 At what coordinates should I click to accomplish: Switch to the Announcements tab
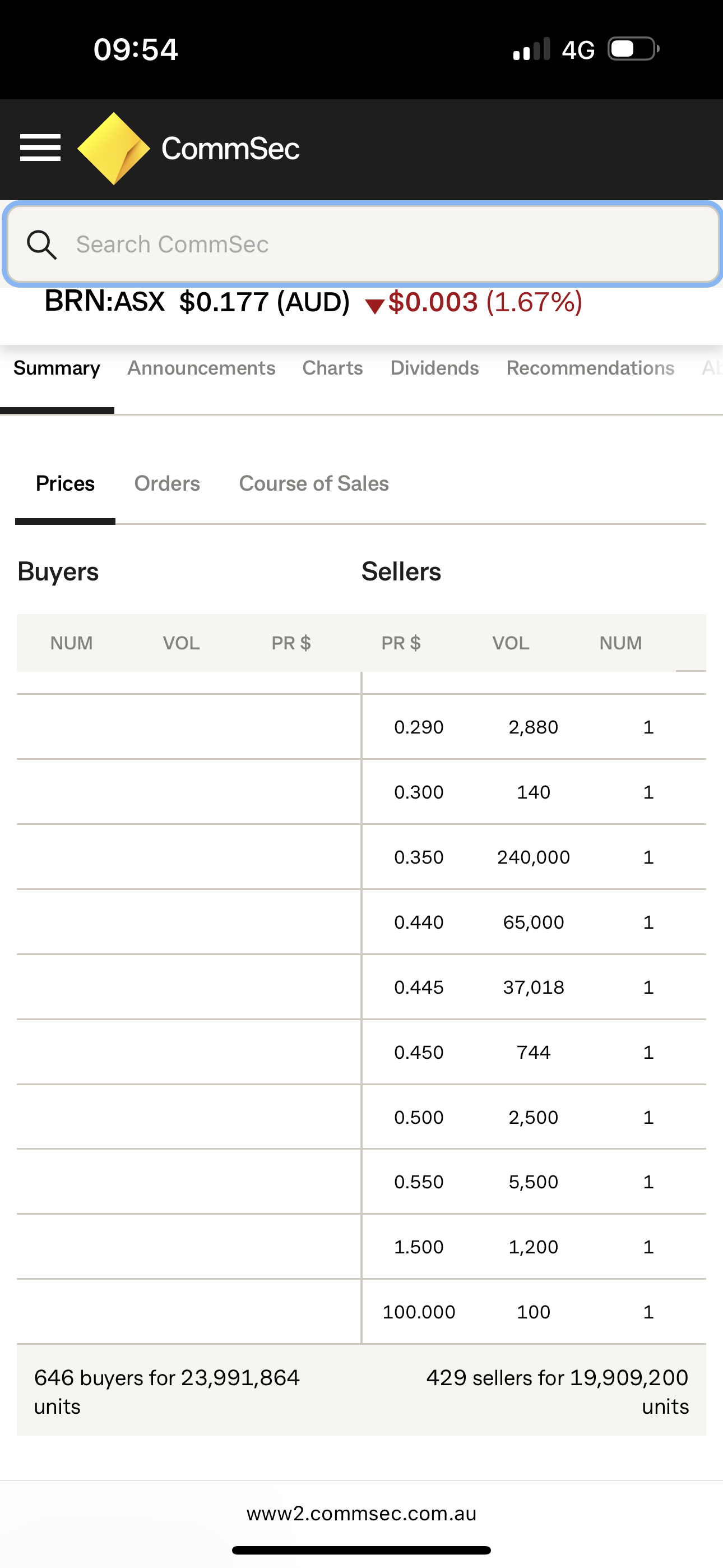[201, 368]
